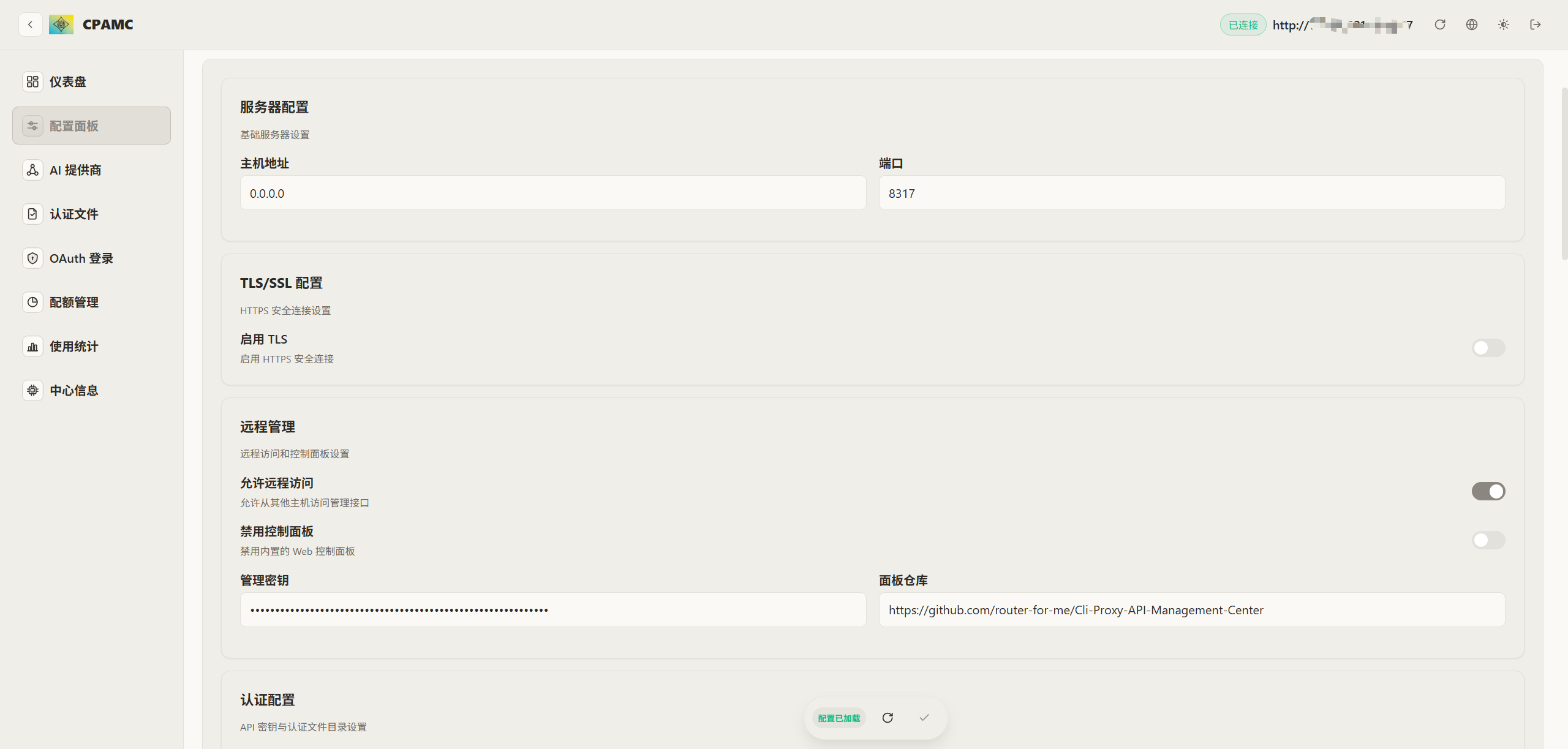Screen dimensions: 1568x749
Task: Disable the 允许远程访问 toggle
Action: (1488, 491)
